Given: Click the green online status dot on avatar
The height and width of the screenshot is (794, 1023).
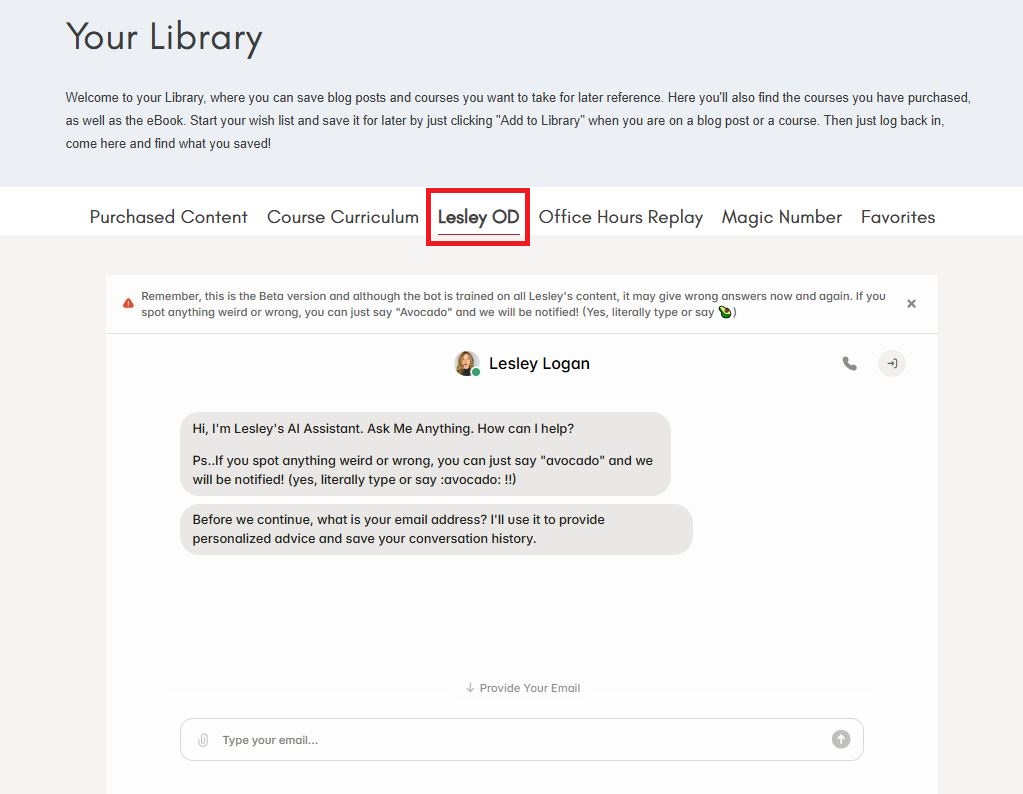Looking at the screenshot, I should [x=476, y=372].
